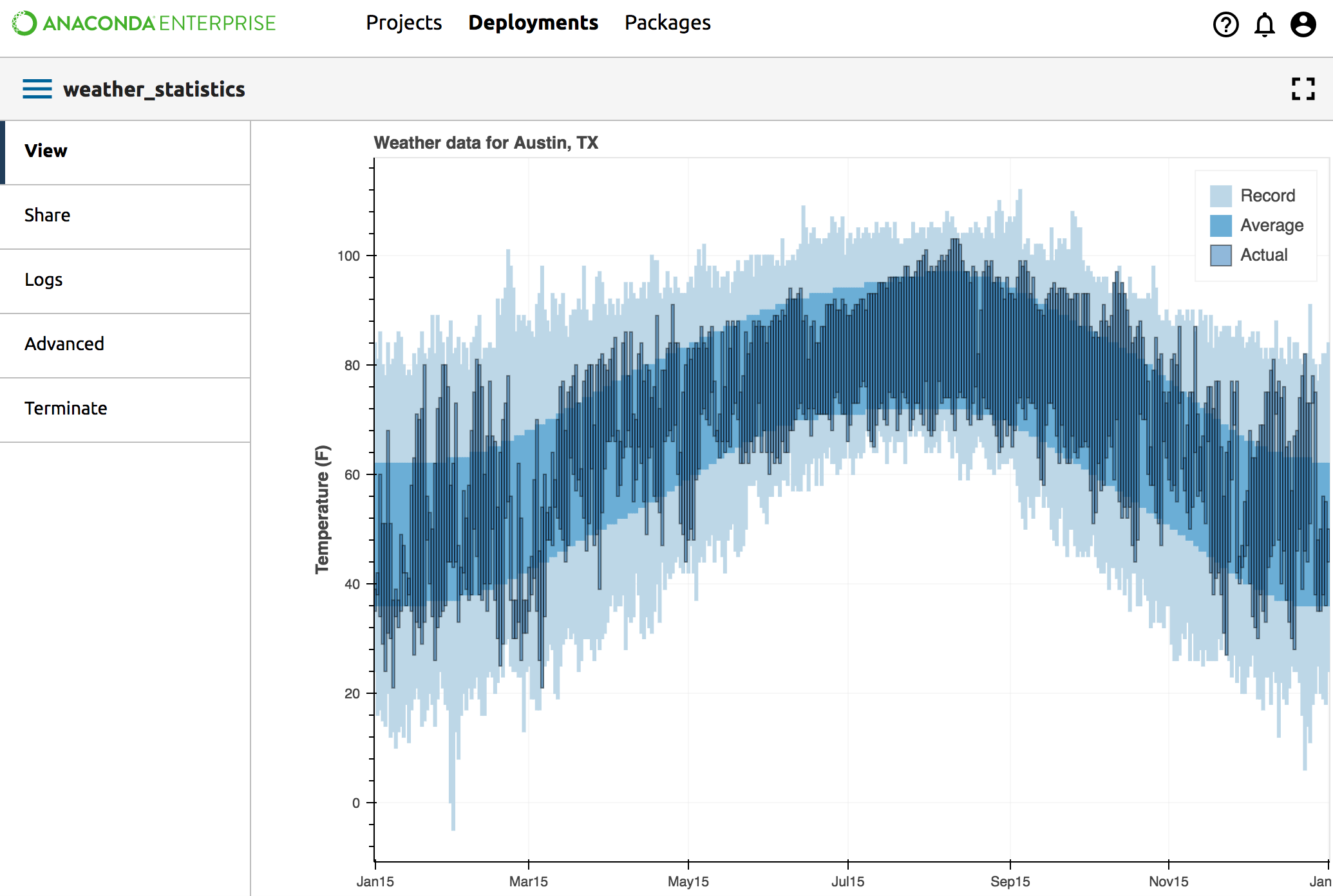Open the Projects menu
This screenshot has width=1333, height=896.
[x=404, y=23]
